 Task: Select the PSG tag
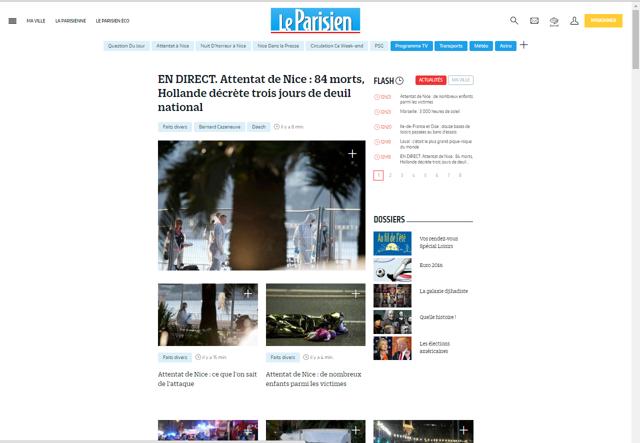[379, 46]
